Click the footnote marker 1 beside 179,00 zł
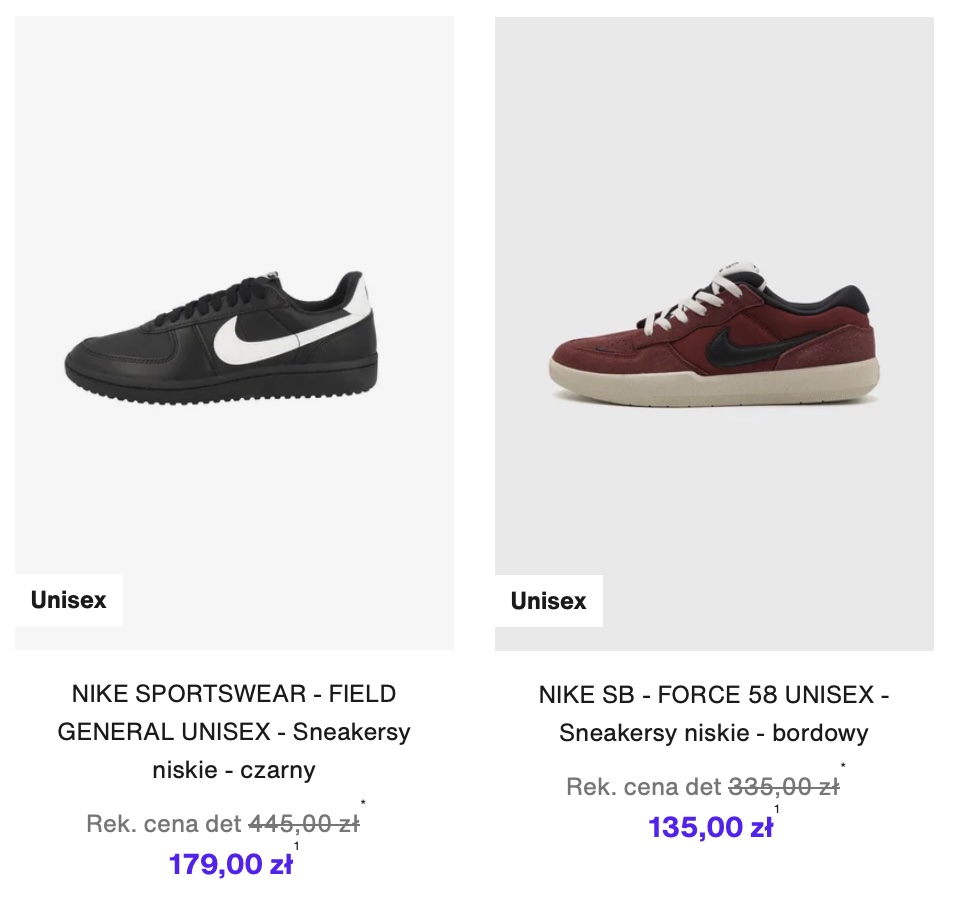The height and width of the screenshot is (898, 958). pos(296,847)
